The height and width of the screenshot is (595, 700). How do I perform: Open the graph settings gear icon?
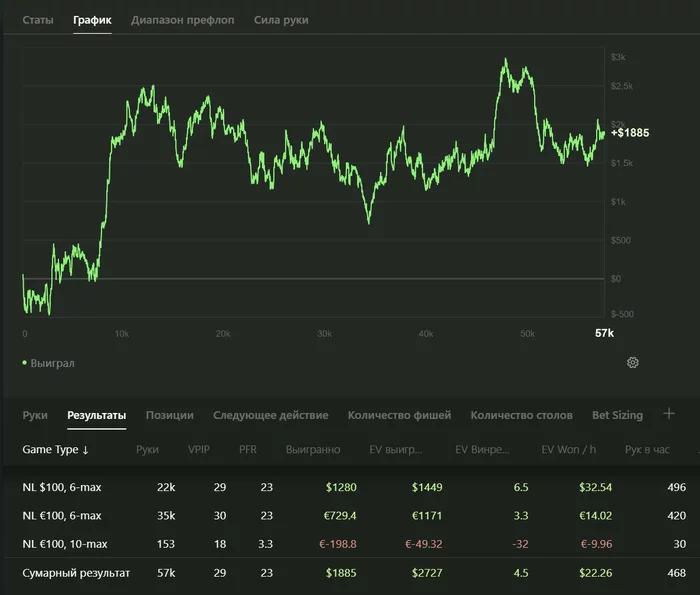click(633, 362)
